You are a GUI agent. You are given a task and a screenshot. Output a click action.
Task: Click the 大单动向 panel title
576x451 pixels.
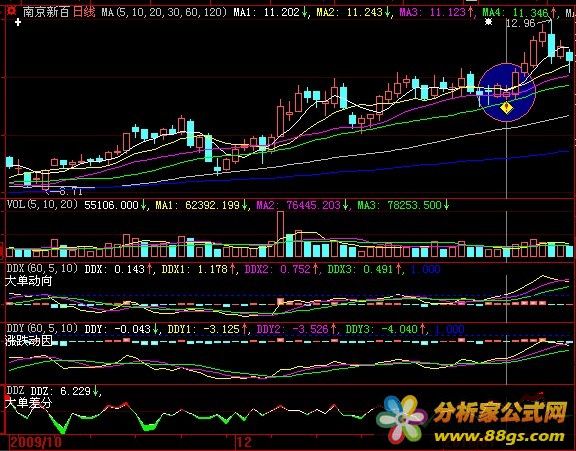point(29,281)
